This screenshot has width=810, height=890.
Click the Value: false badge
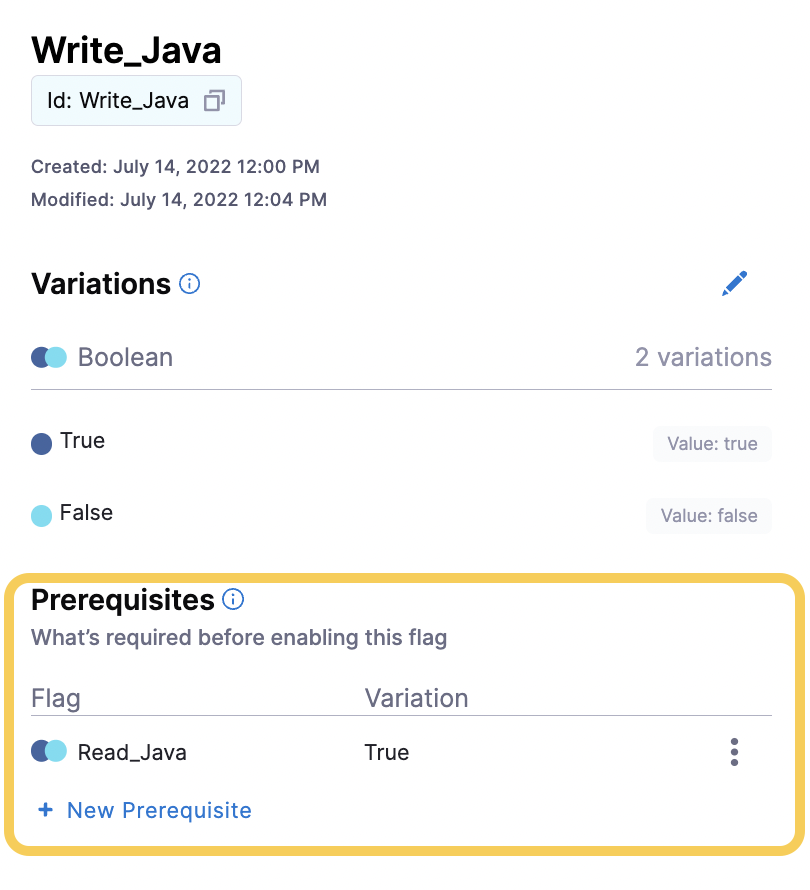709,515
